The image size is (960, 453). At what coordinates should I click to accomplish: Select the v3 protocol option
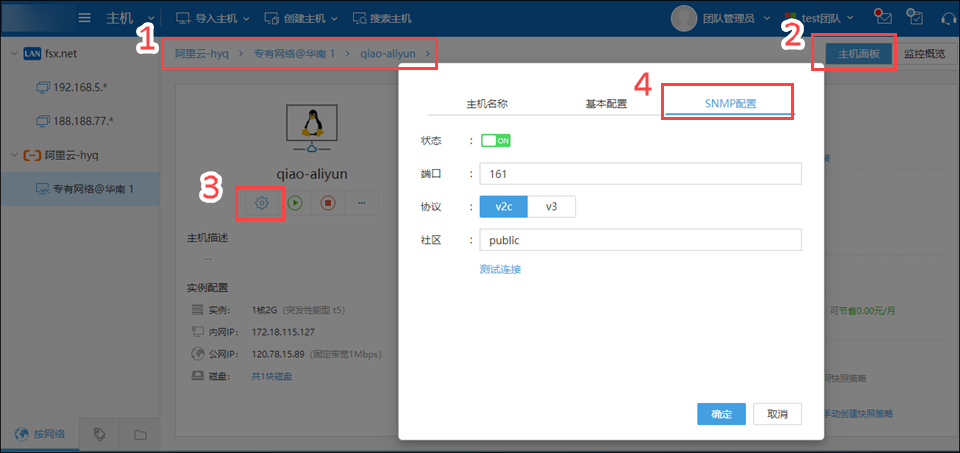coord(552,207)
